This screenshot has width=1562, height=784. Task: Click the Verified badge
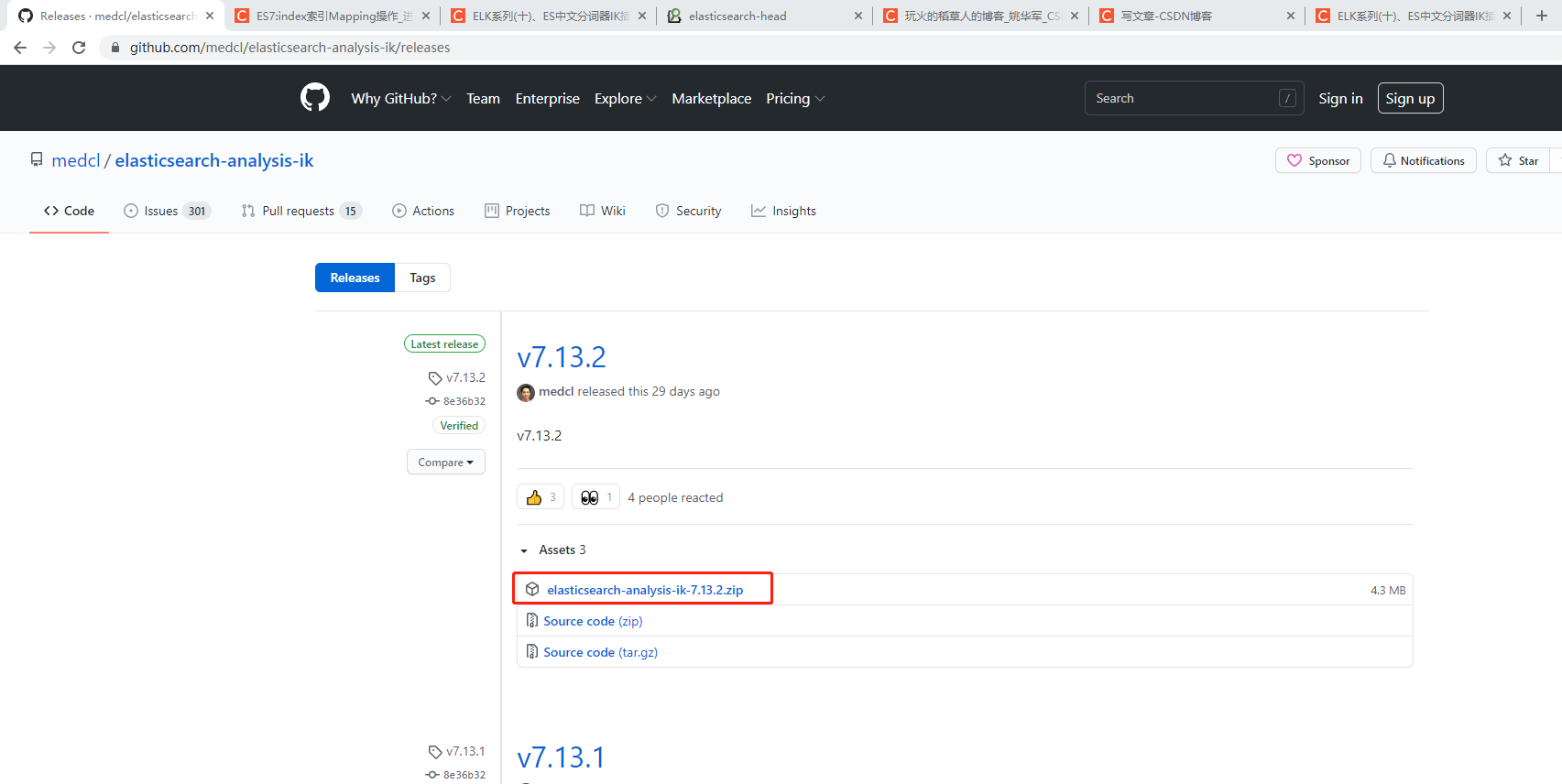459,425
